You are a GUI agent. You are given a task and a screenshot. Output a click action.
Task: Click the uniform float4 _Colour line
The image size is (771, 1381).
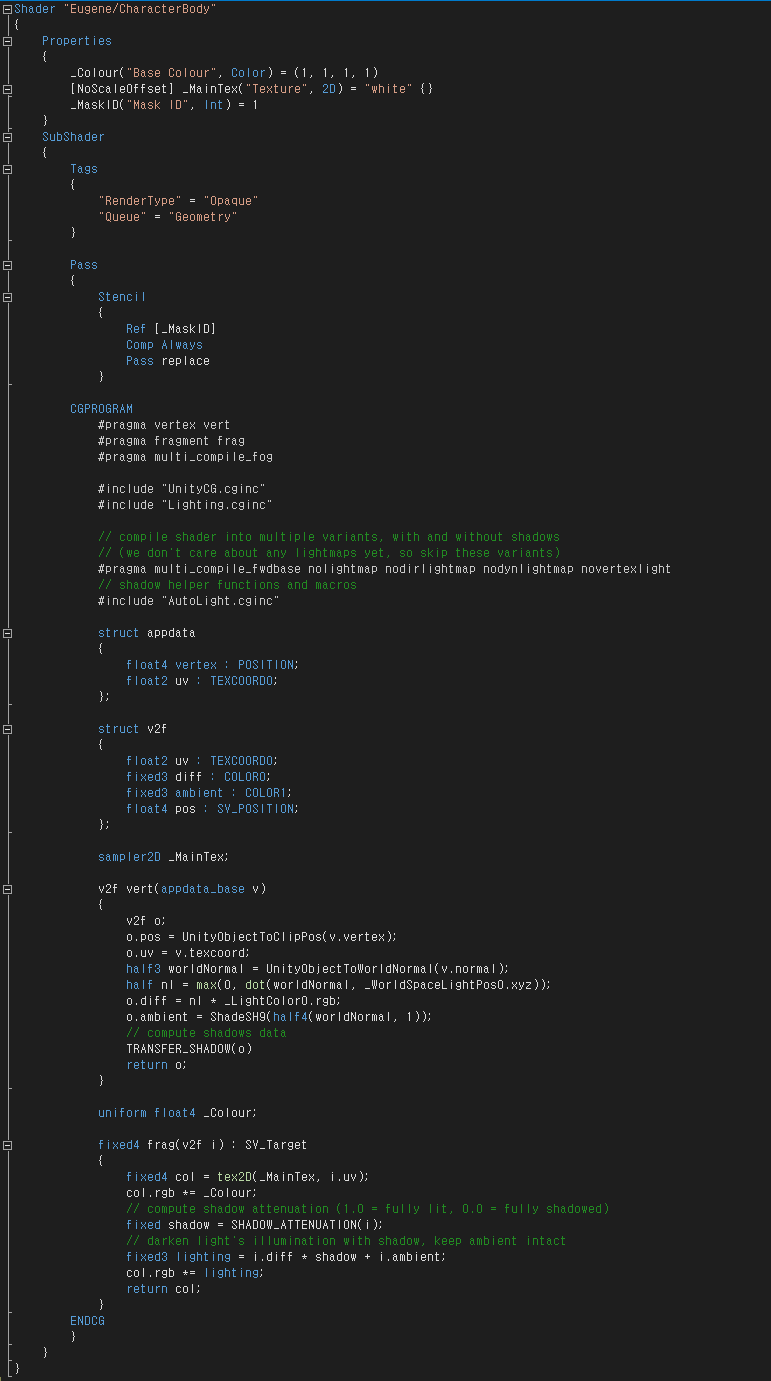coord(178,1113)
